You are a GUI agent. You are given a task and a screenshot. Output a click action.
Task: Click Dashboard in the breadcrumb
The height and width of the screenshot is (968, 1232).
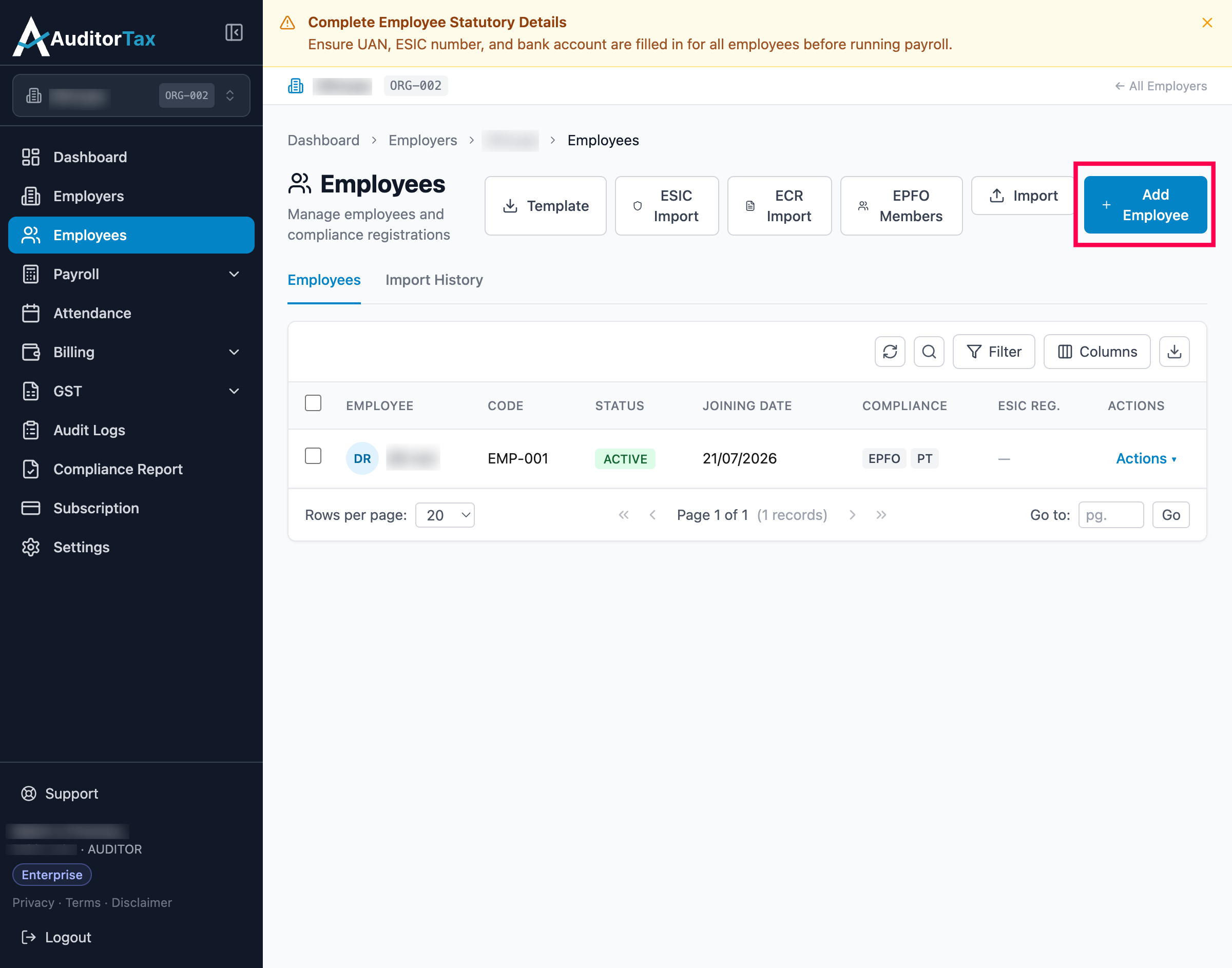coord(323,140)
